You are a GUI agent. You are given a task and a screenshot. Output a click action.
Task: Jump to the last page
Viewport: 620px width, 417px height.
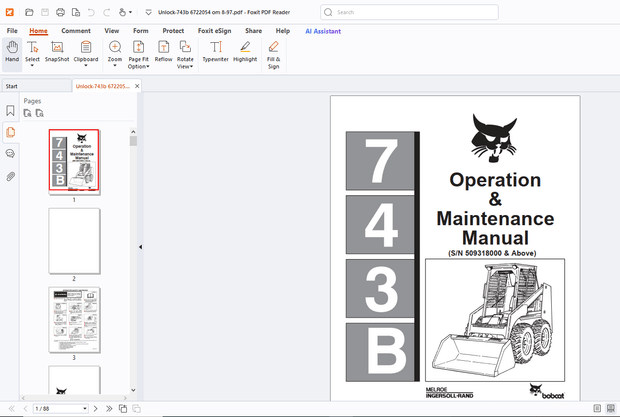(x=109, y=409)
